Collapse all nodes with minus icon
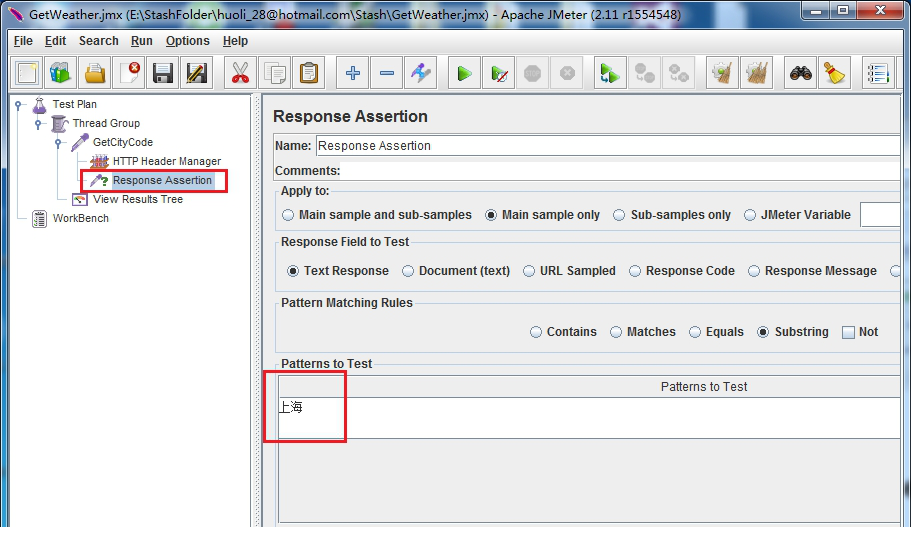This screenshot has width=911, height=548. point(386,73)
